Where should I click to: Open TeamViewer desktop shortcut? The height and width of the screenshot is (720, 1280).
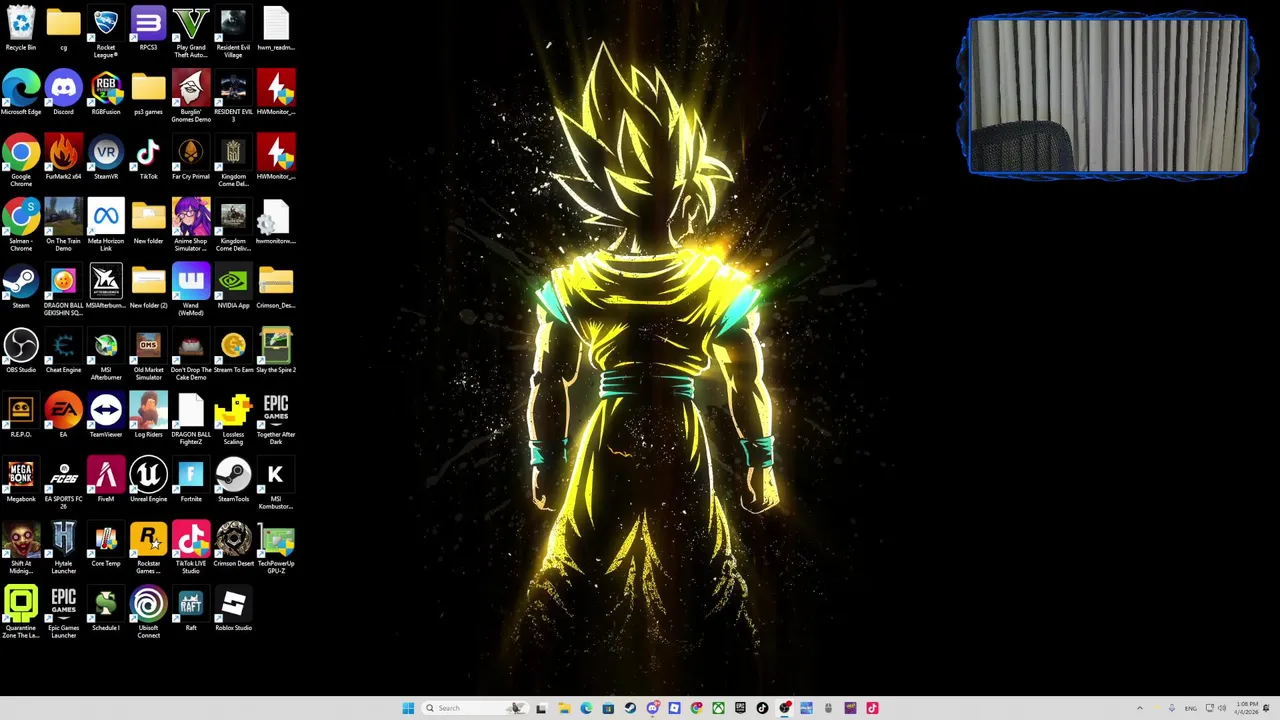106,415
